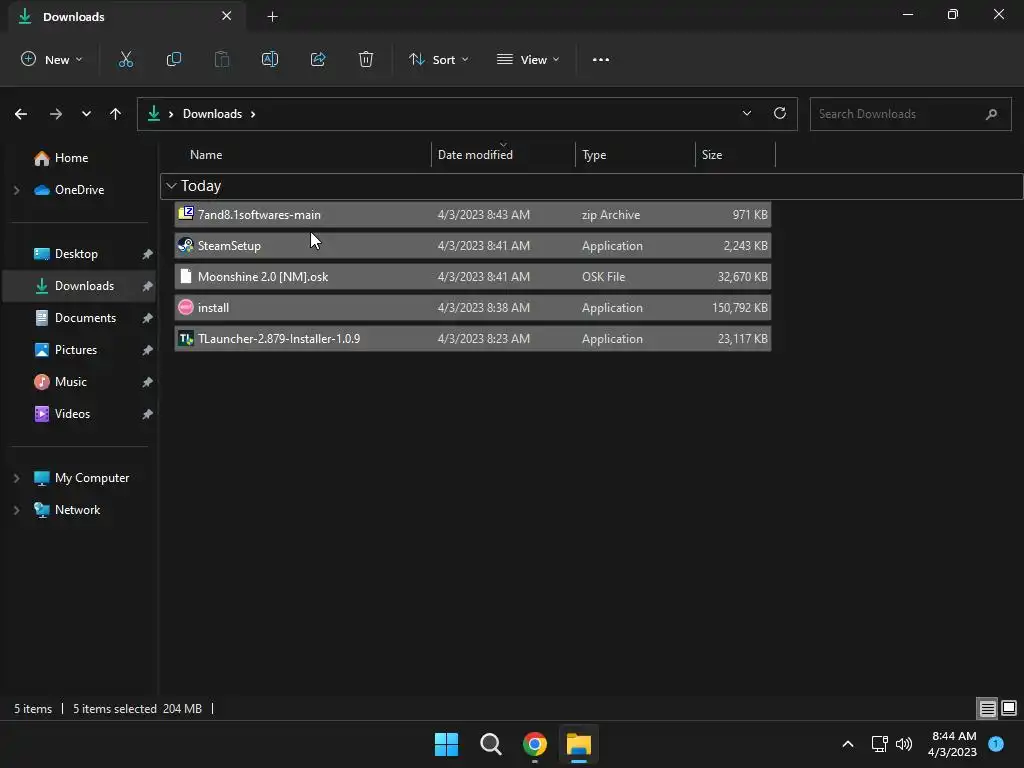Open Google Chrome from taskbar
1024x768 pixels.
(x=535, y=744)
